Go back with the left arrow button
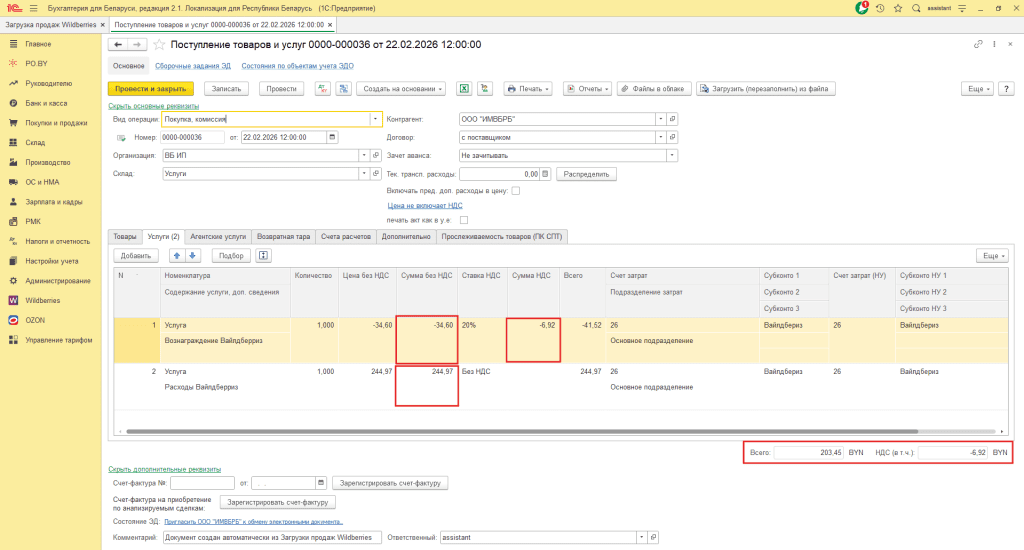This screenshot has width=1024, height=550. 117,45
